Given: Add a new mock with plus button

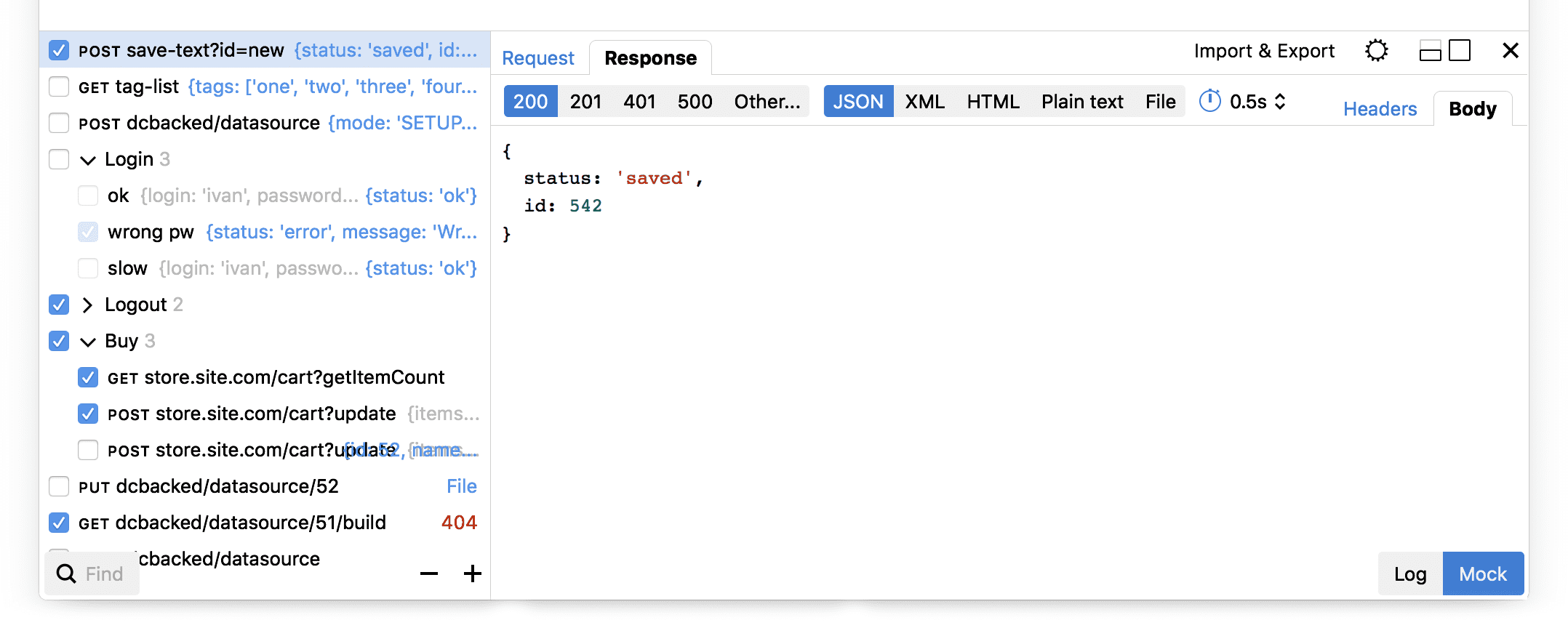Looking at the screenshot, I should coord(473,573).
